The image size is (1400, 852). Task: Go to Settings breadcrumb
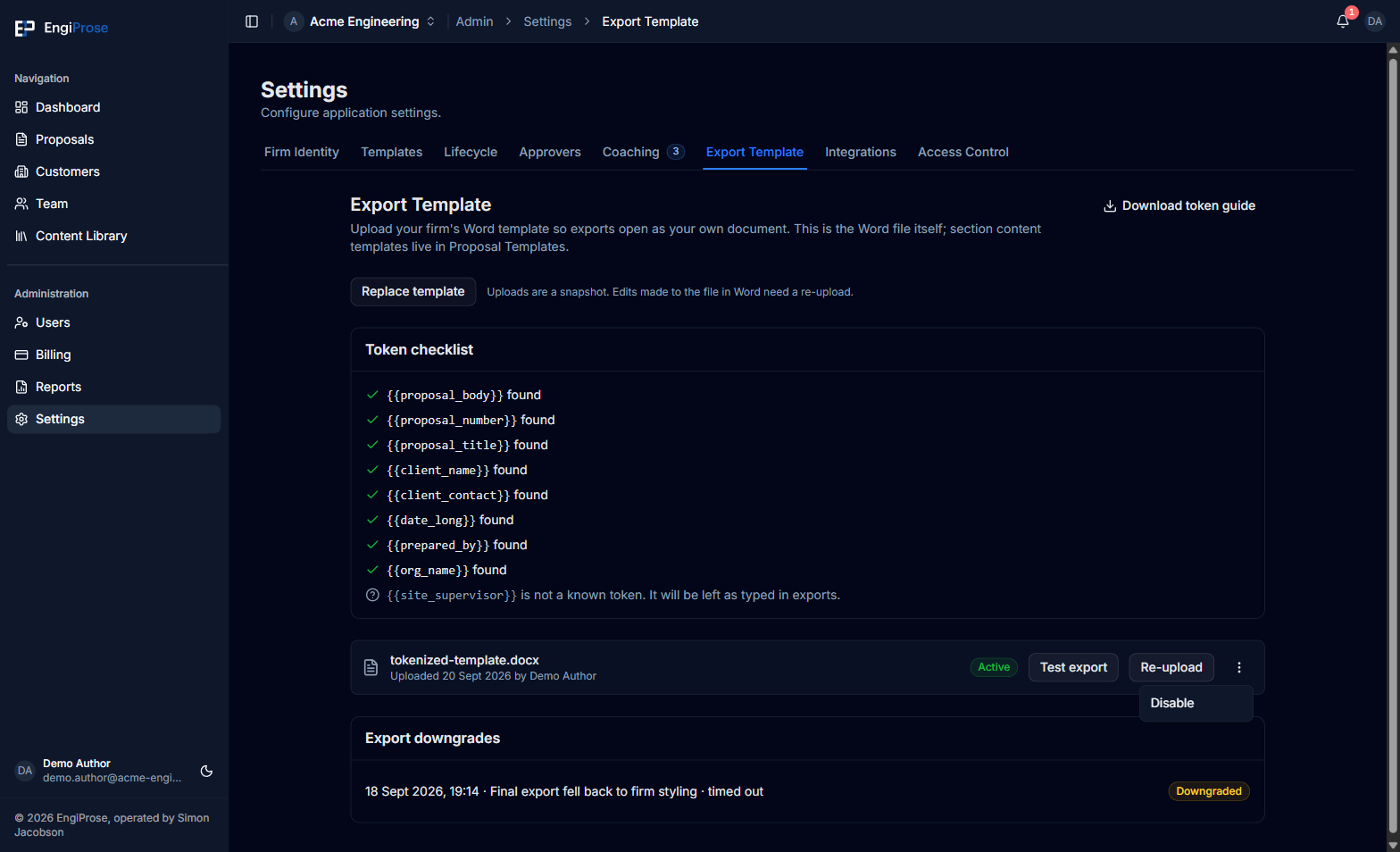[547, 21]
